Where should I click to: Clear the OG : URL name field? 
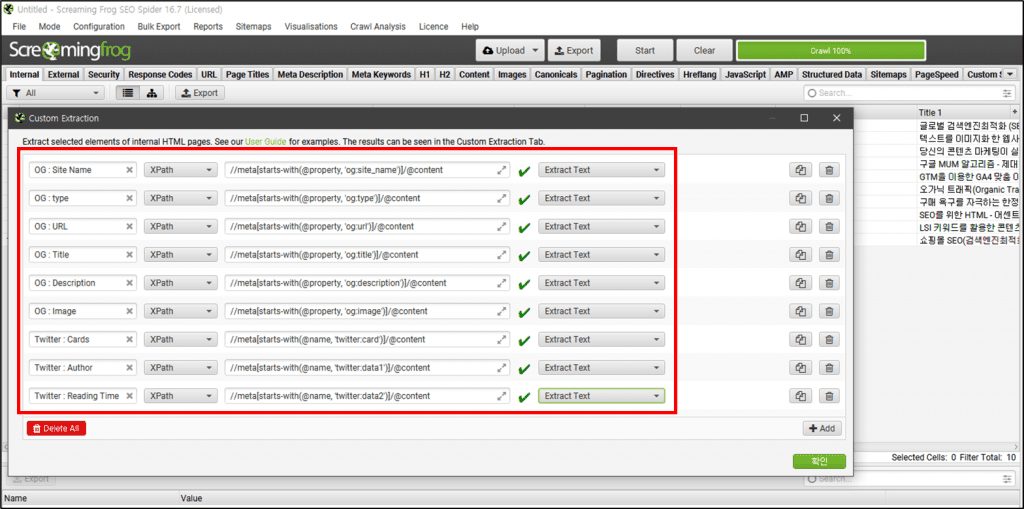(x=129, y=226)
